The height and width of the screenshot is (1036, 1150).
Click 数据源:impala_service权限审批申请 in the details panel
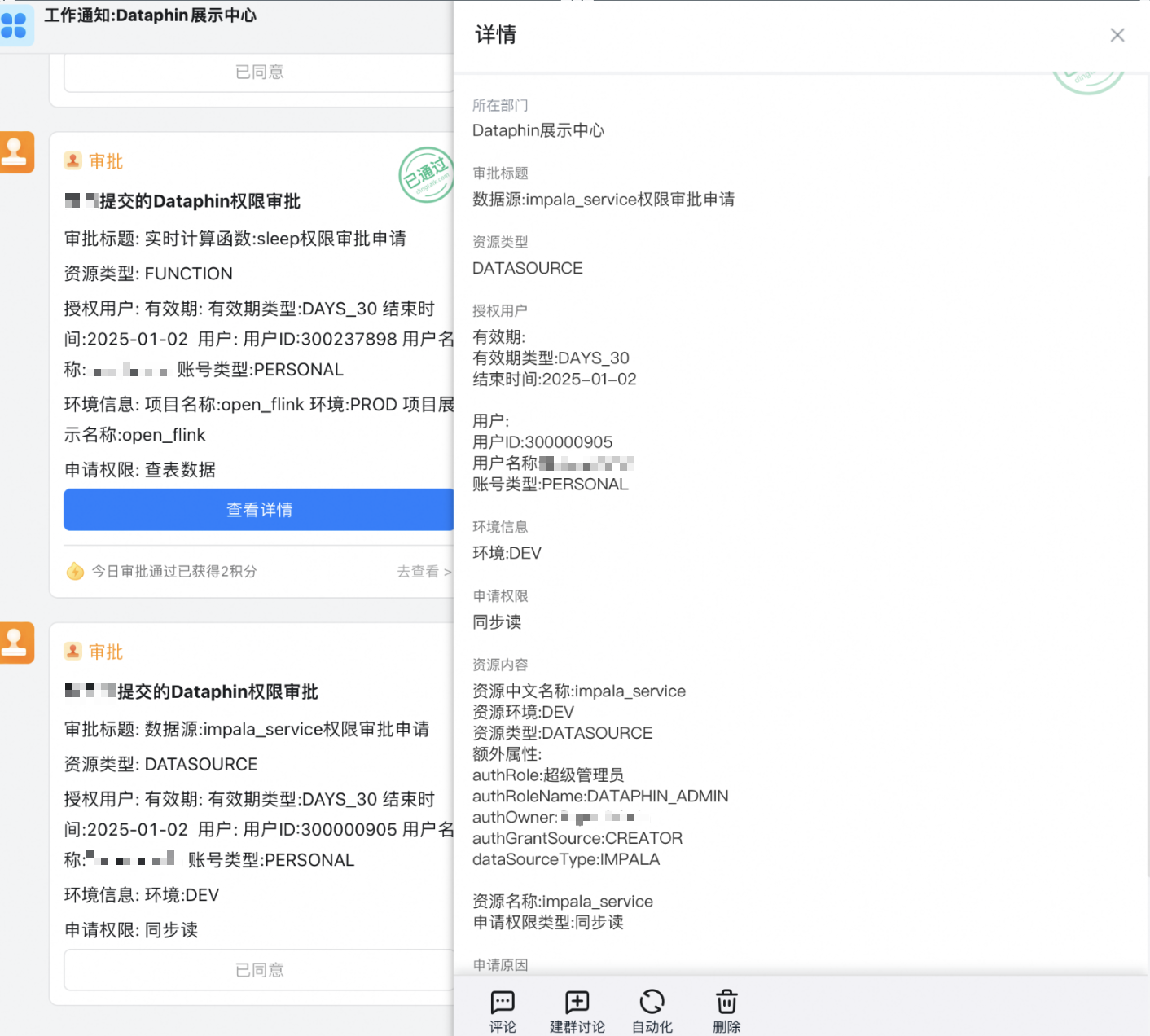click(604, 200)
